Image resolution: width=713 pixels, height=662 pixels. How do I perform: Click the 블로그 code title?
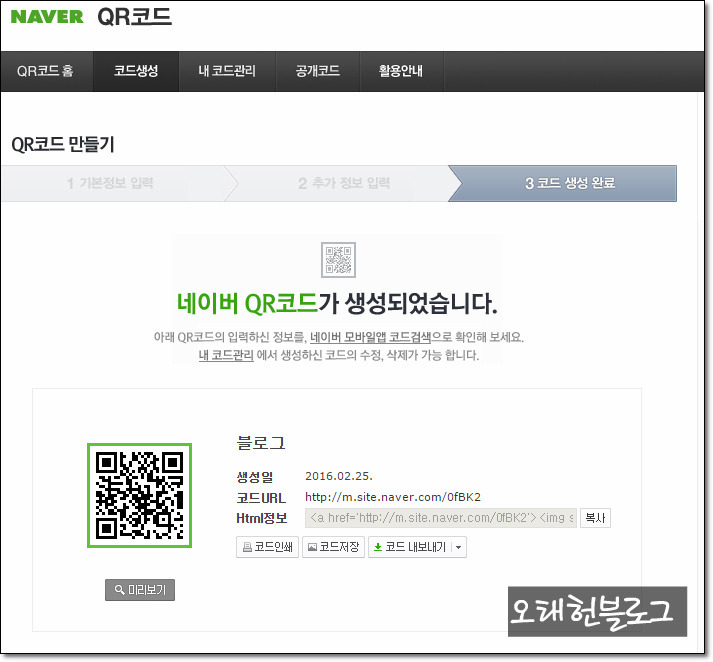[261, 443]
